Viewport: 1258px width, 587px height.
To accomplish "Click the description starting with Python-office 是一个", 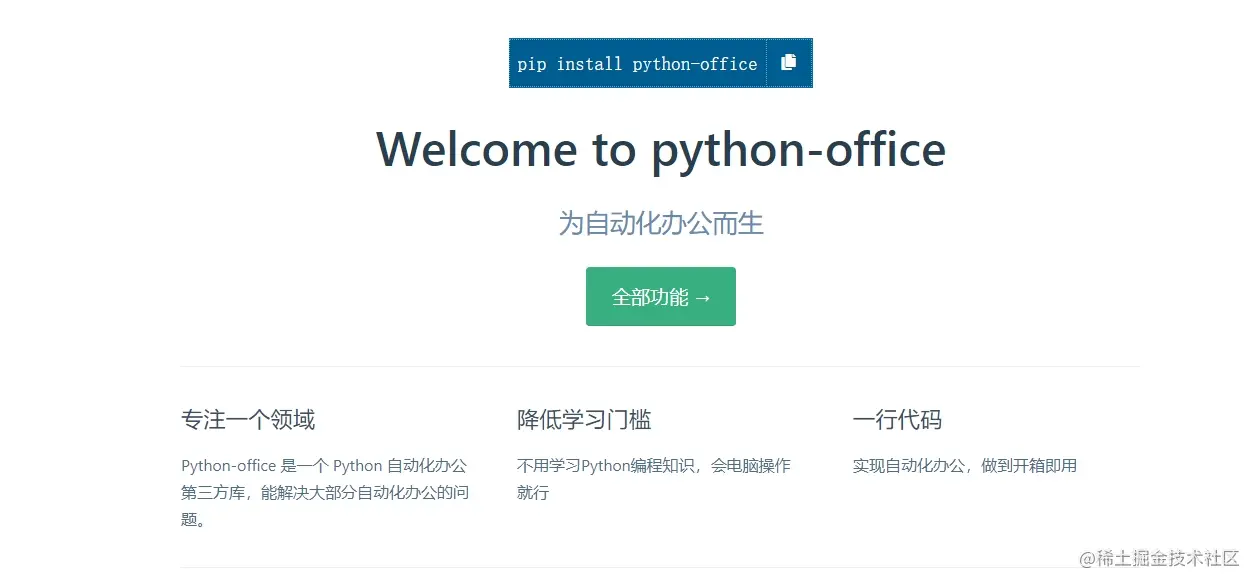I will click(325, 492).
